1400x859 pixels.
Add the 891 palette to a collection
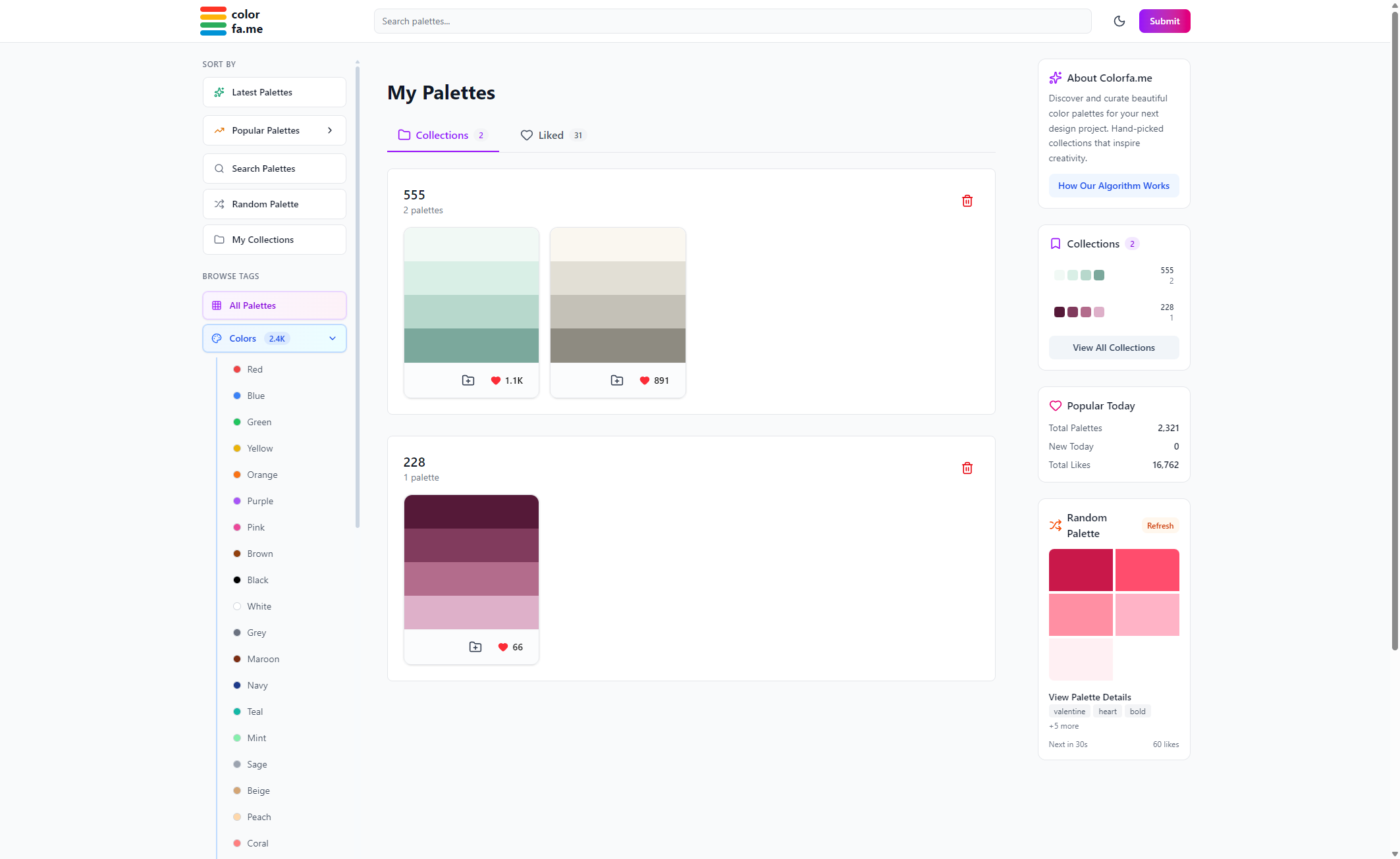[x=616, y=380]
